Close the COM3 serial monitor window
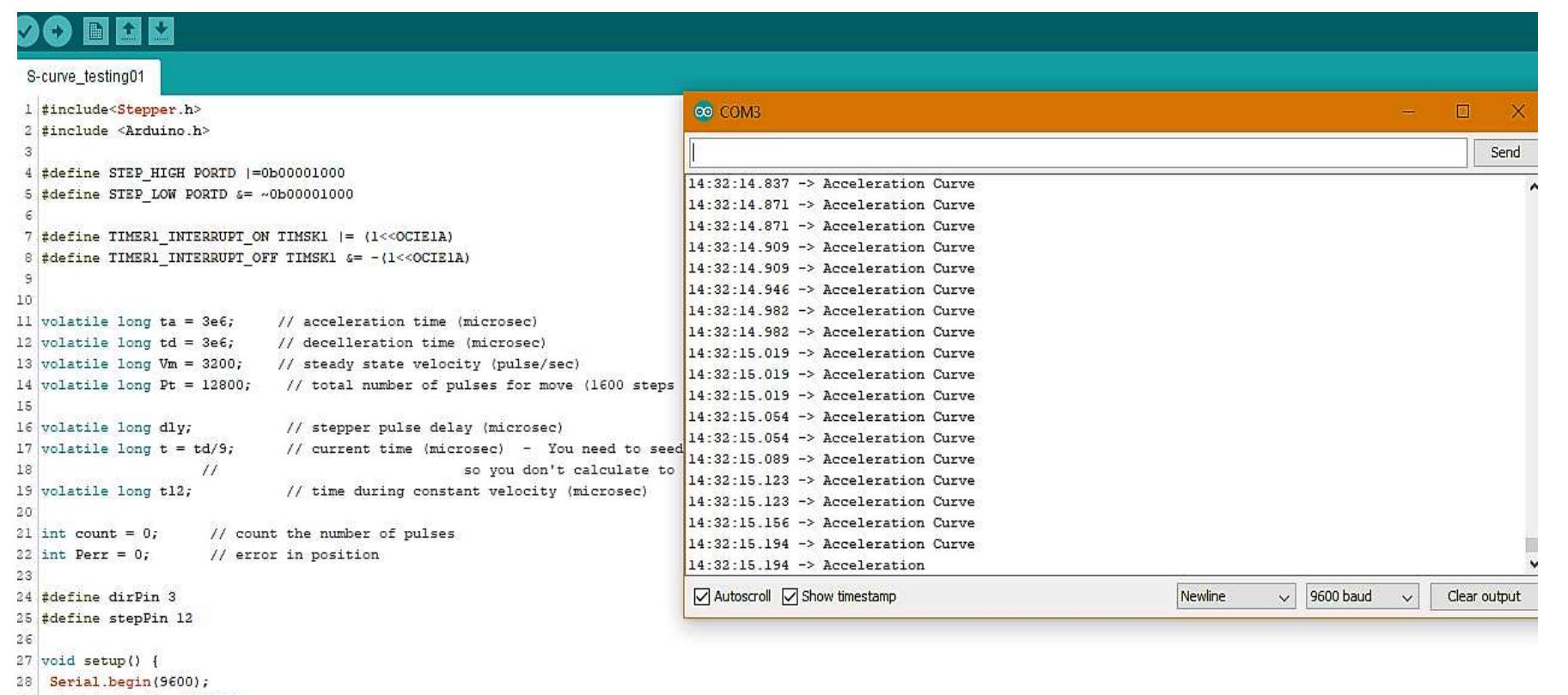The image size is (1568, 695). (x=1518, y=112)
